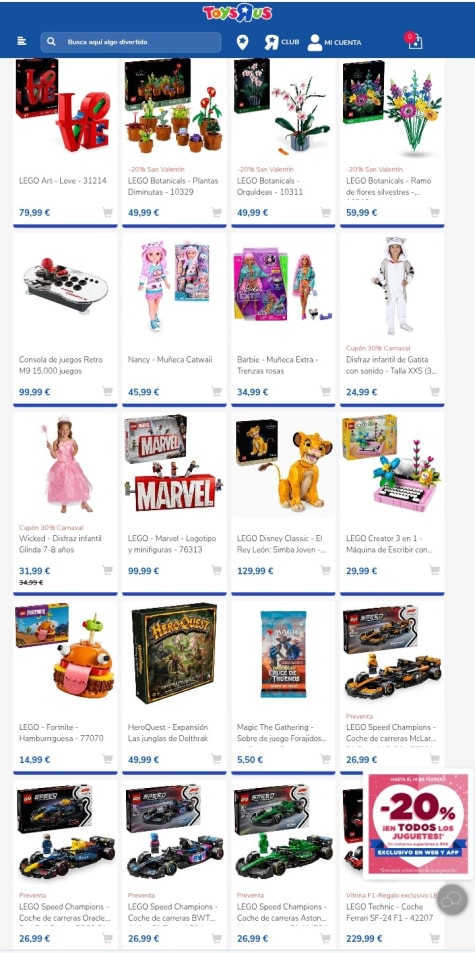This screenshot has width=475, height=953.
Task: Open Magic The Gathering Sobre de juego link
Action: point(281,732)
